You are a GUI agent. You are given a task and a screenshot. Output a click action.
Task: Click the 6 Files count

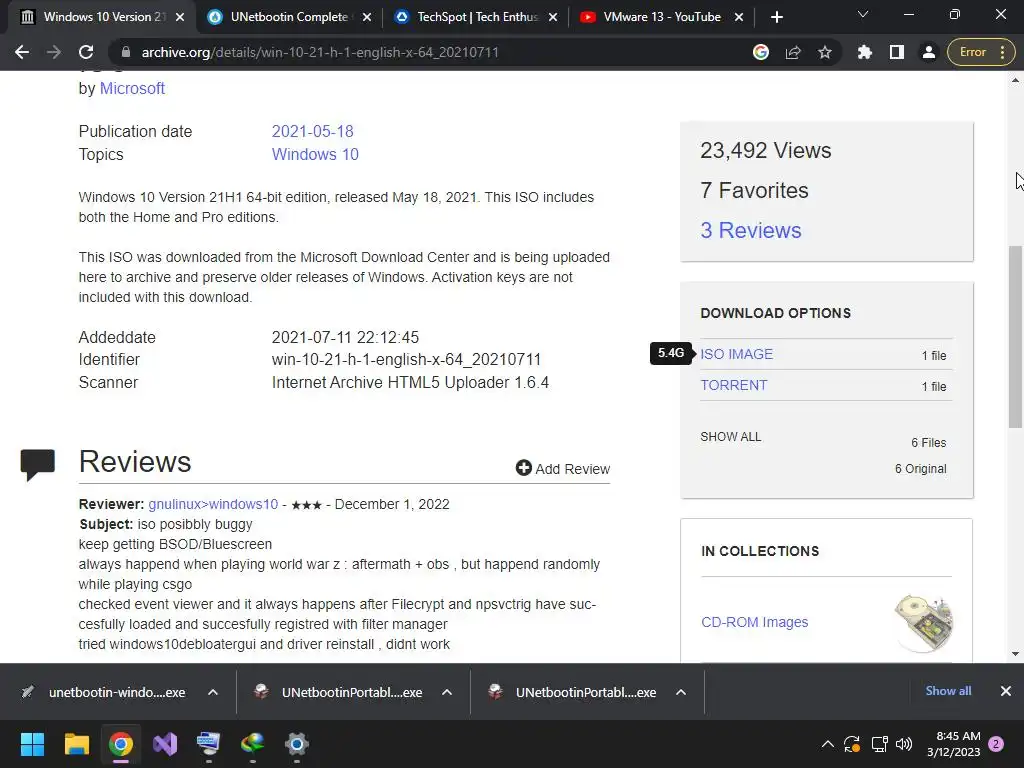tap(929, 443)
